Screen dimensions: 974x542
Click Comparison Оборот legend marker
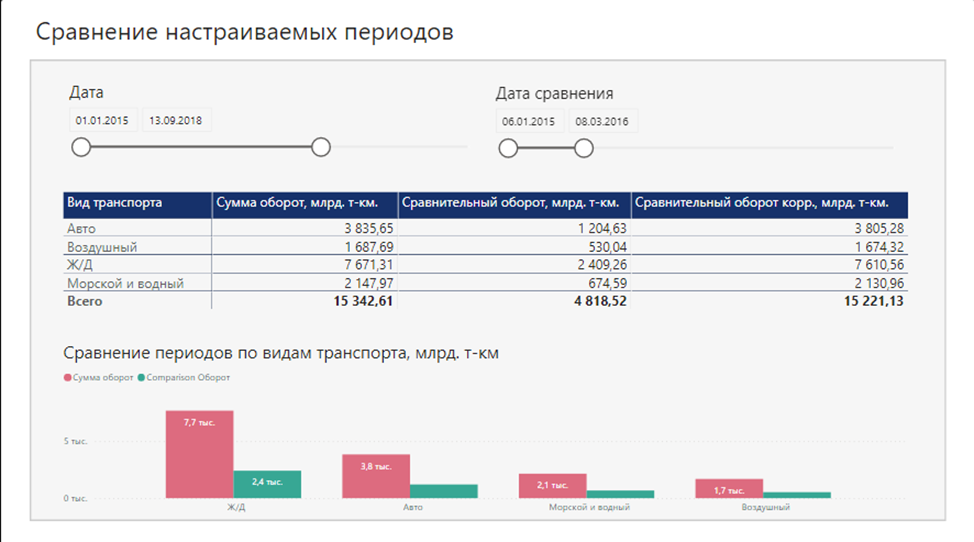[142, 377]
